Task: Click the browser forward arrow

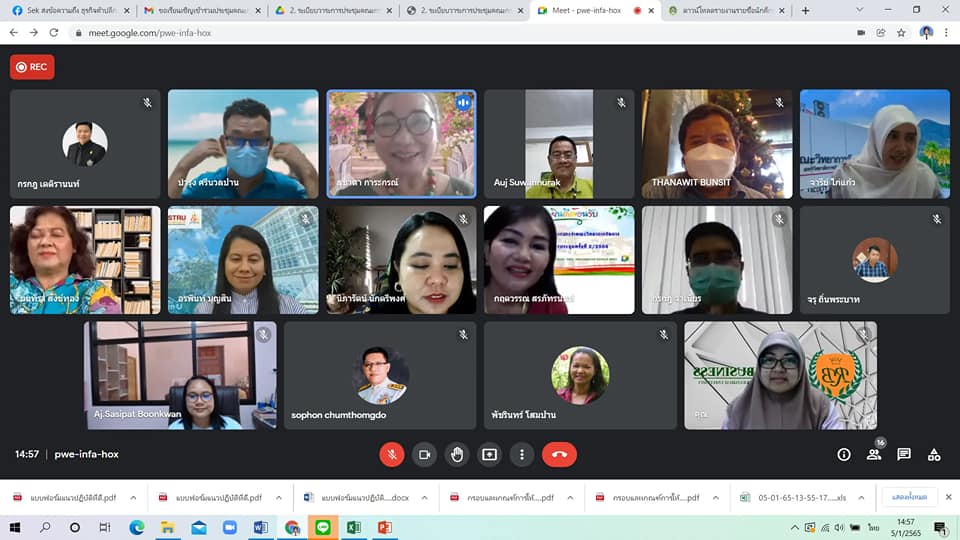Action: point(34,32)
